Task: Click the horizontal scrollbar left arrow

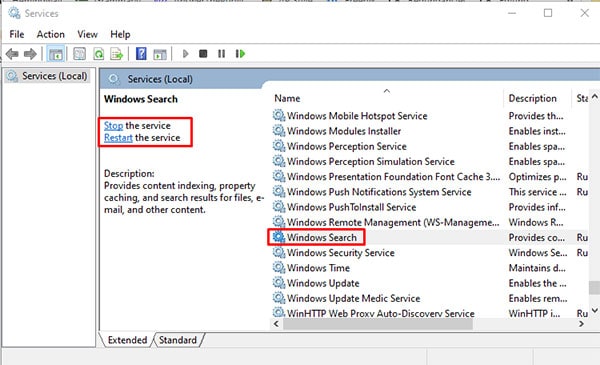Action: click(276, 324)
